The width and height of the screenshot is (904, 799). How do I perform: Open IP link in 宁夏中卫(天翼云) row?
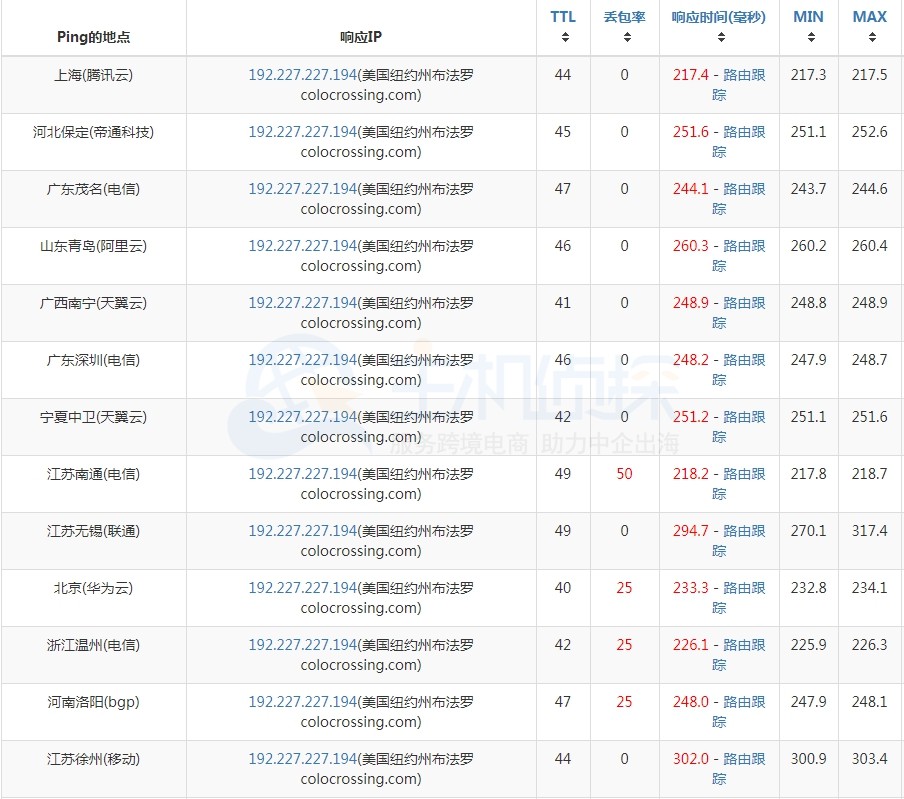coord(303,417)
